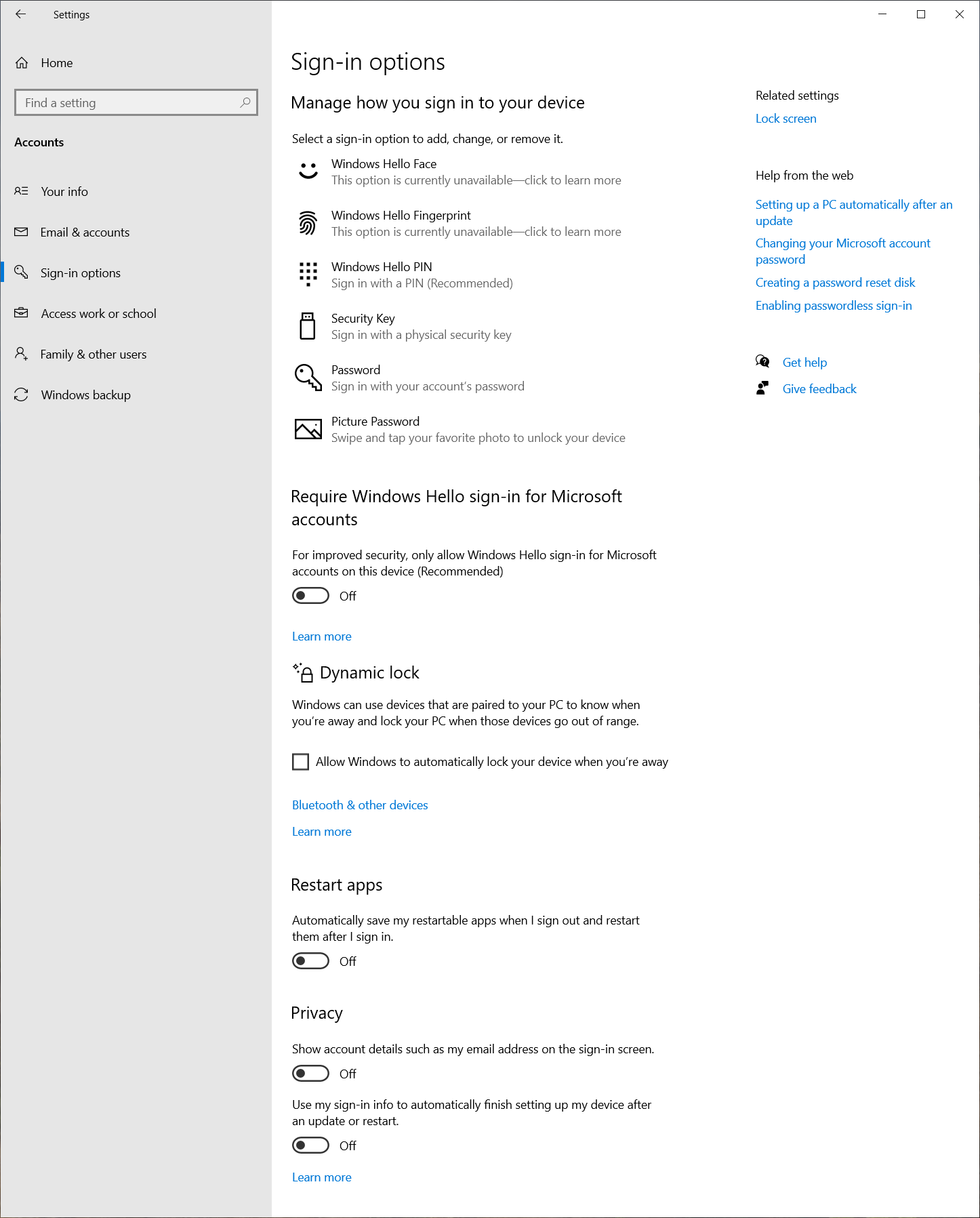This screenshot has width=980, height=1218.
Task: Enable Require Windows Hello sign-in toggle
Action: point(310,595)
